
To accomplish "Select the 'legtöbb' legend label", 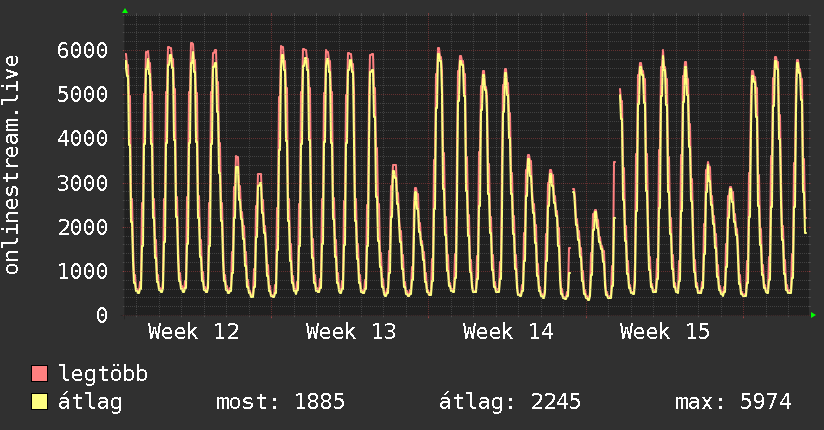I will [x=103, y=374].
